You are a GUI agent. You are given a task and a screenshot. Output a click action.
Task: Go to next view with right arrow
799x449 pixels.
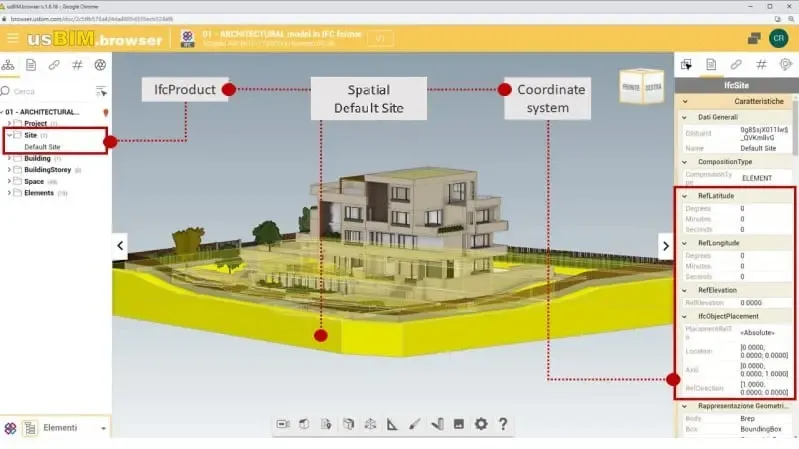click(x=665, y=246)
